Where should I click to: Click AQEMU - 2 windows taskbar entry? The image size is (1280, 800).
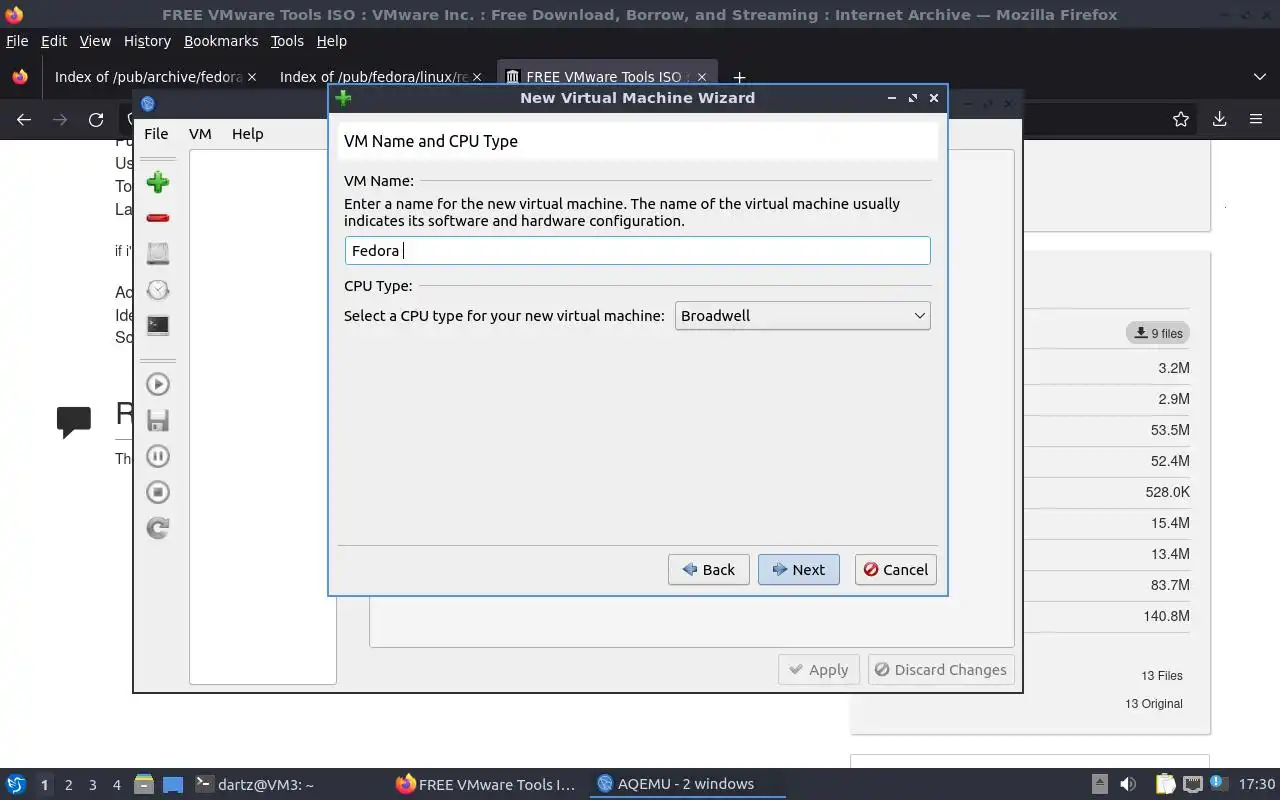[x=686, y=784]
